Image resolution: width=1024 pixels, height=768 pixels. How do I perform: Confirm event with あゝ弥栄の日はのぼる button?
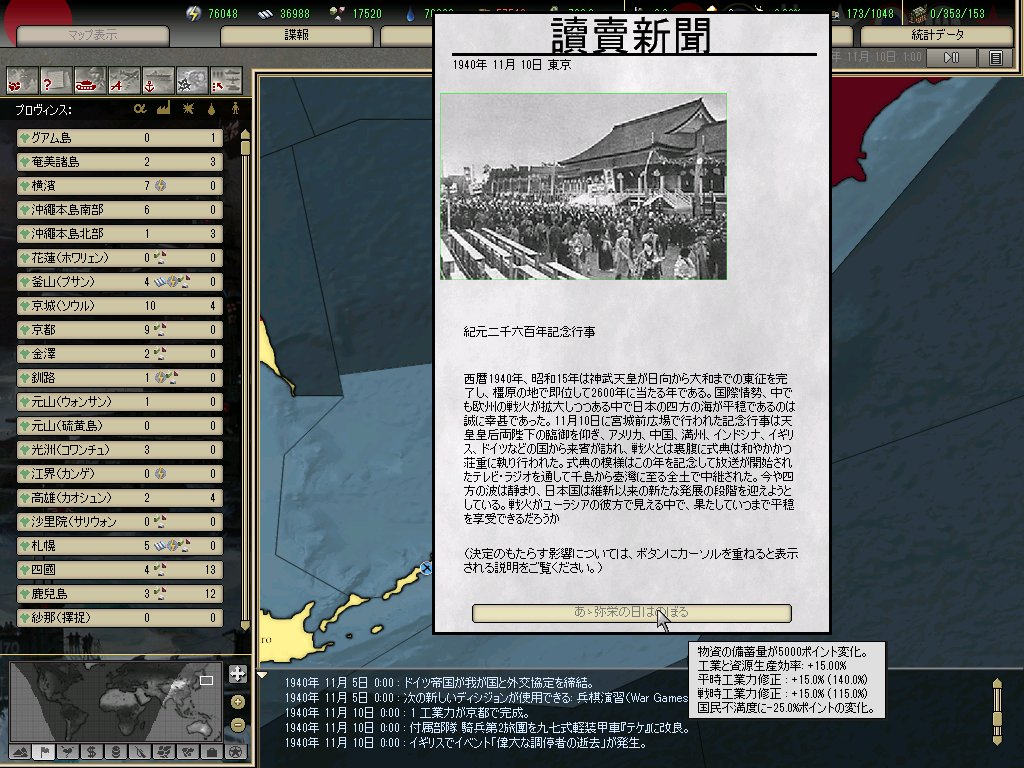click(x=632, y=613)
